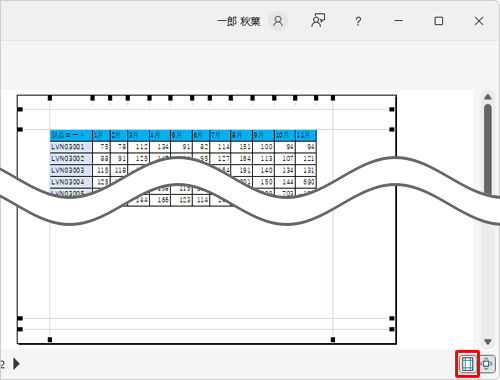Select the right margin handle at the page bottom
Image resolution: width=500 pixels, height=380 pixels.
(x=333, y=339)
